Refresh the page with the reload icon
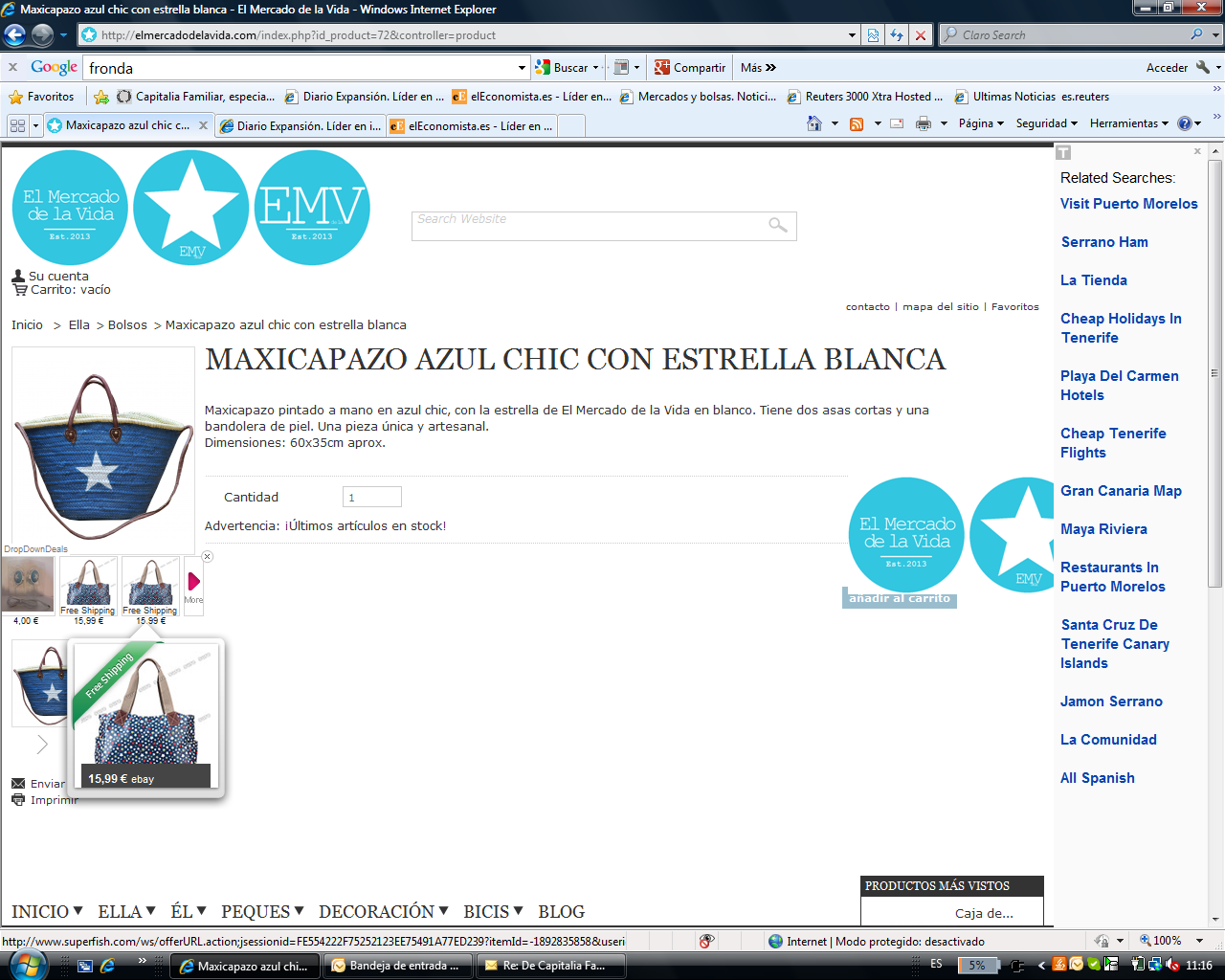Screen dimensions: 1225x980 [897, 35]
